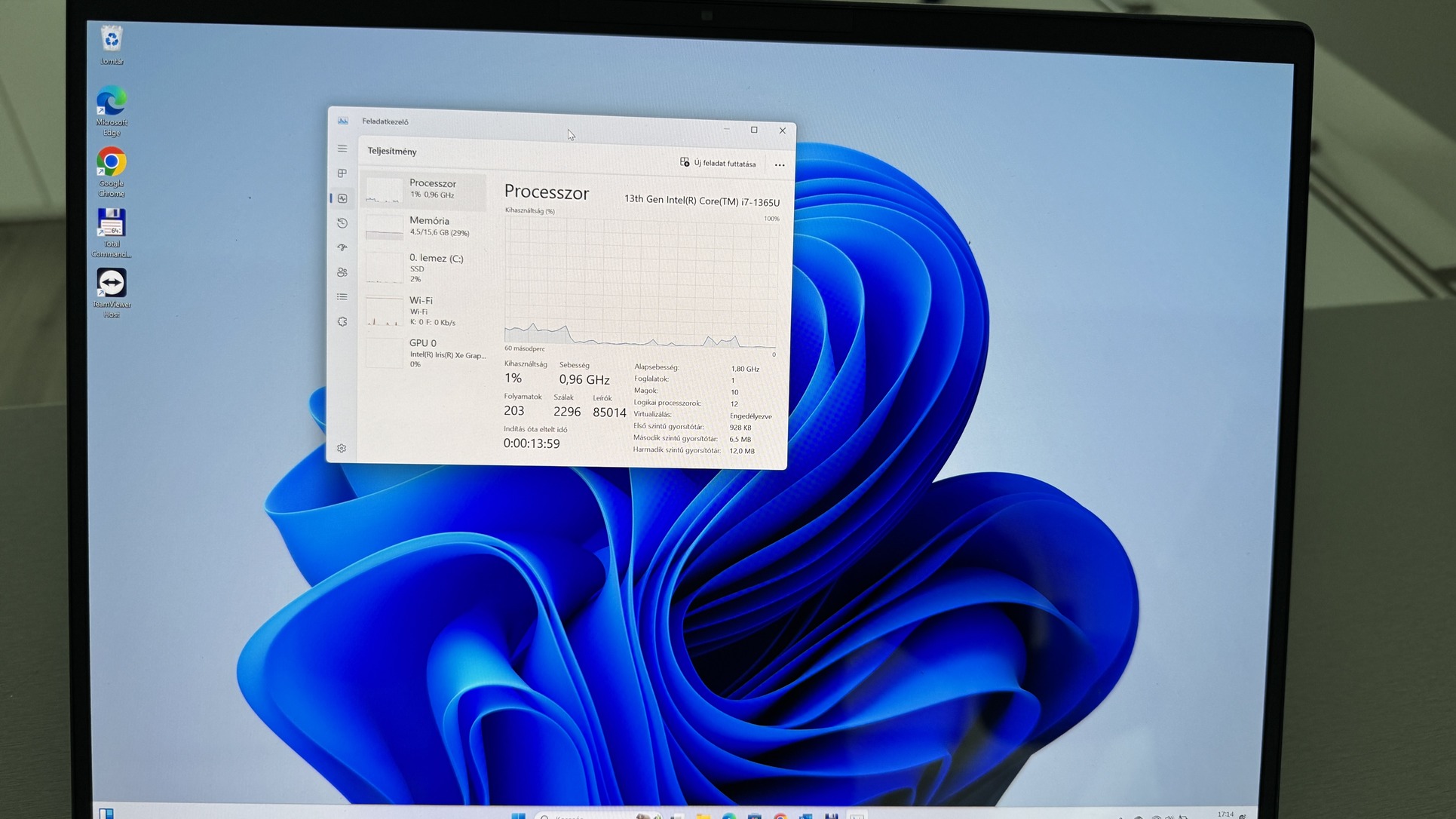Open the three-dots more options menu
This screenshot has width=1456, height=819.
pyautogui.click(x=780, y=164)
